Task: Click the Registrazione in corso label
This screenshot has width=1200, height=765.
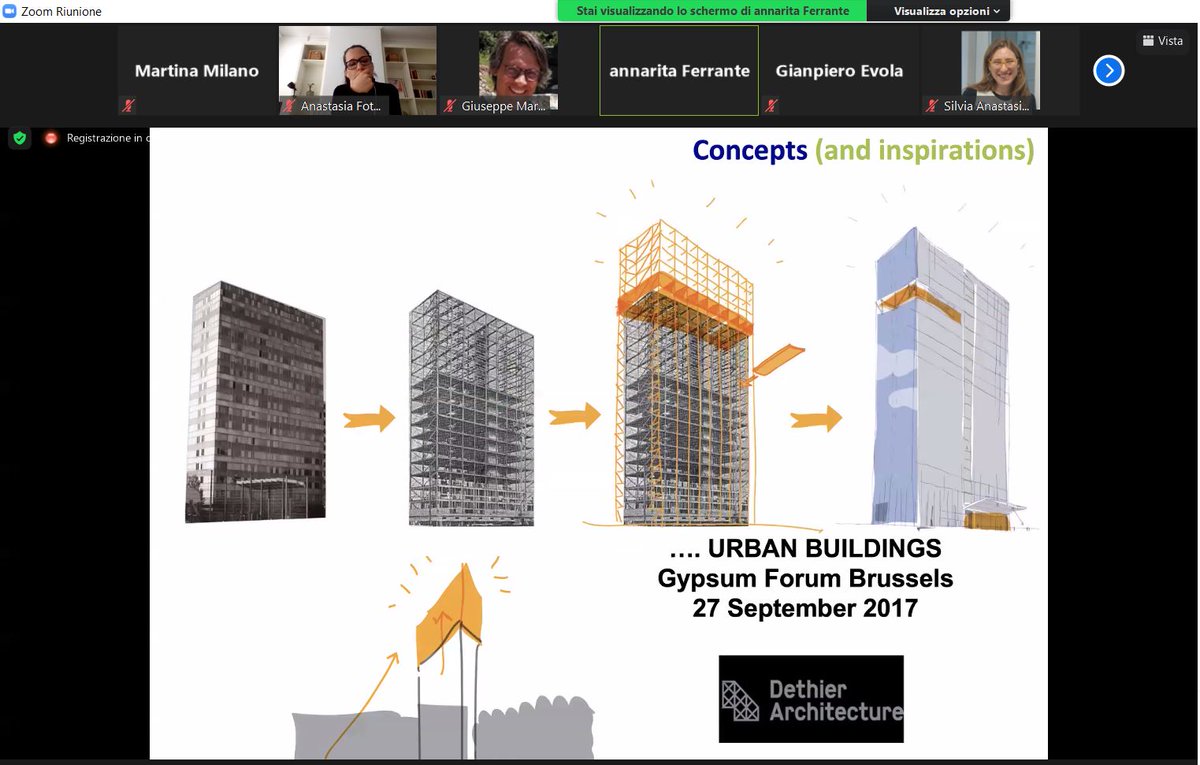Action: 108,138
